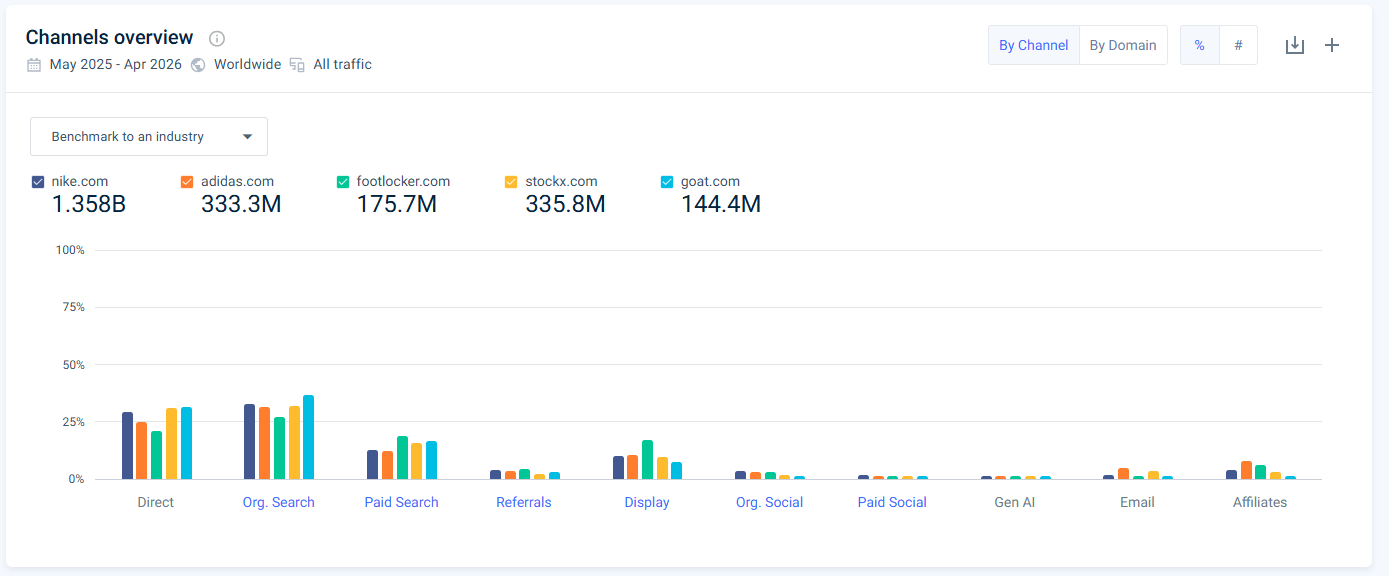Click the cyan goat.com Org. Search bar

309,437
